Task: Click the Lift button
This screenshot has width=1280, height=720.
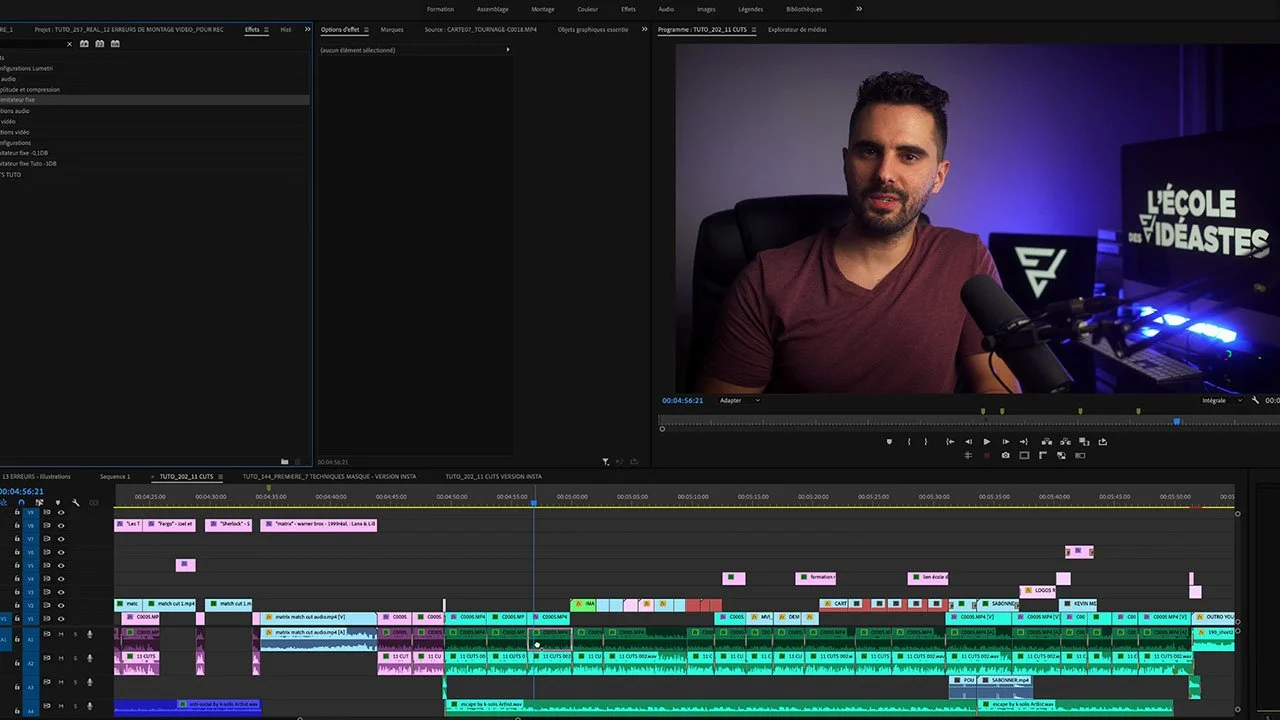Action: [x=1046, y=441]
